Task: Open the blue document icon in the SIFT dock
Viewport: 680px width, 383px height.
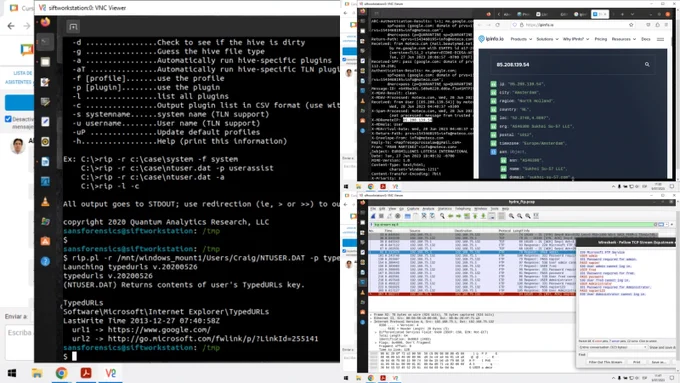Action: click(x=45, y=162)
